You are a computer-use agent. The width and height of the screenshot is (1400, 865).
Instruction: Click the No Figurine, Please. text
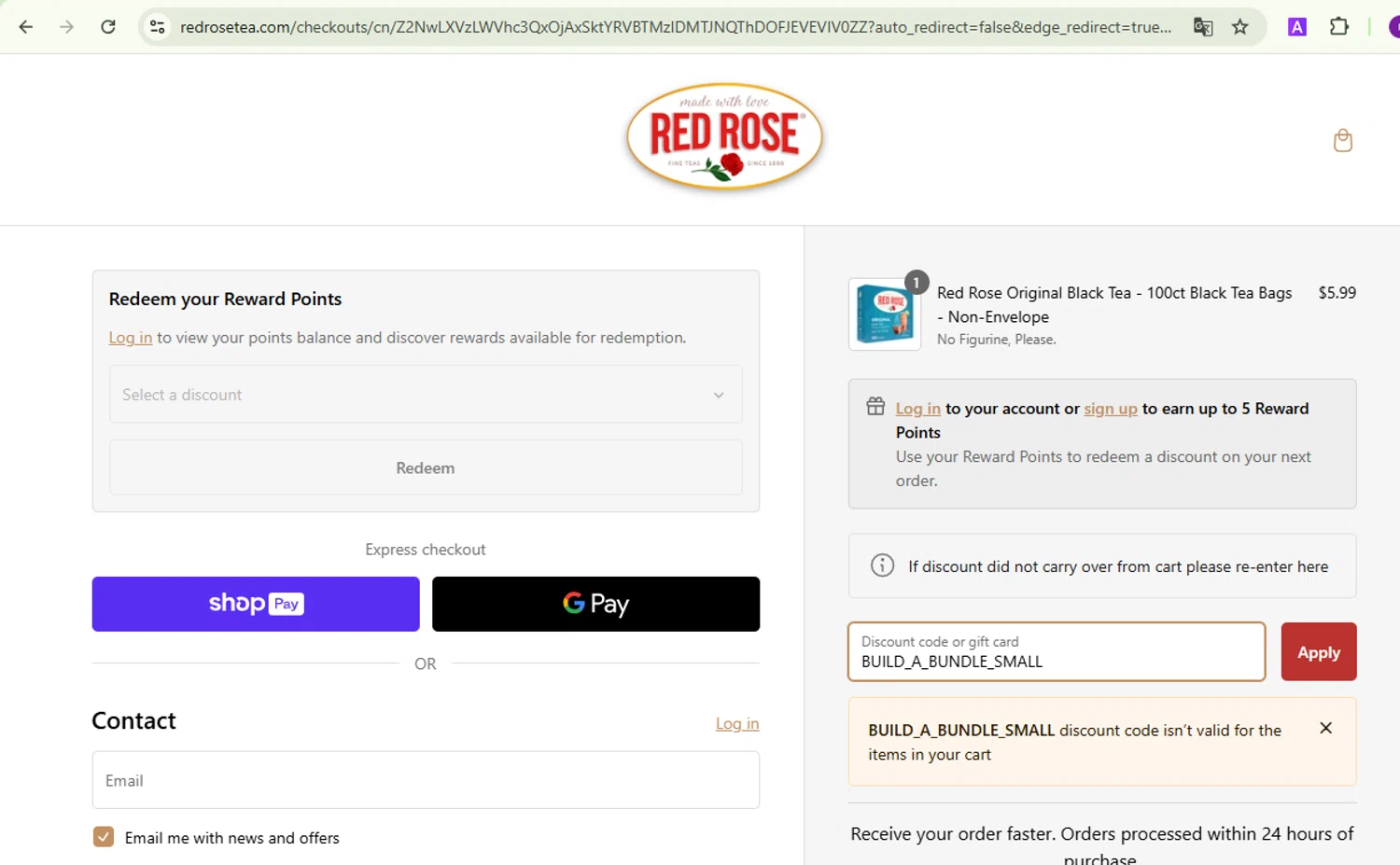pos(996,340)
